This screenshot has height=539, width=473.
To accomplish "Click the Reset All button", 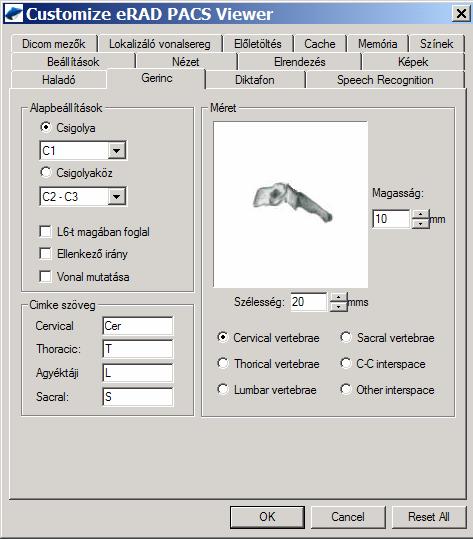I will 429,517.
